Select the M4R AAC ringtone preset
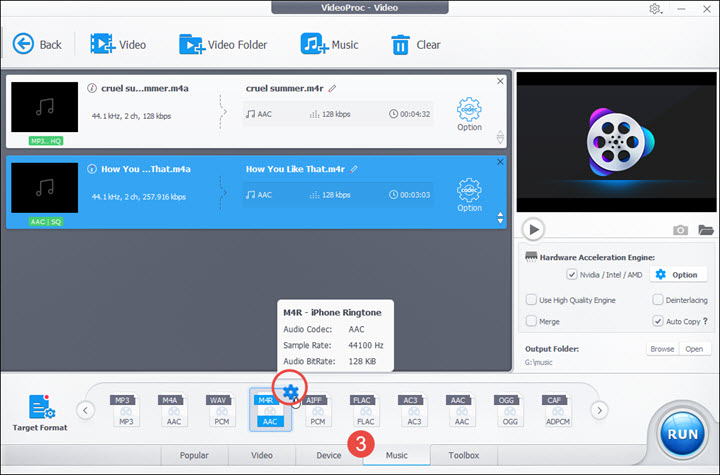The width and height of the screenshot is (720, 475). click(x=270, y=410)
